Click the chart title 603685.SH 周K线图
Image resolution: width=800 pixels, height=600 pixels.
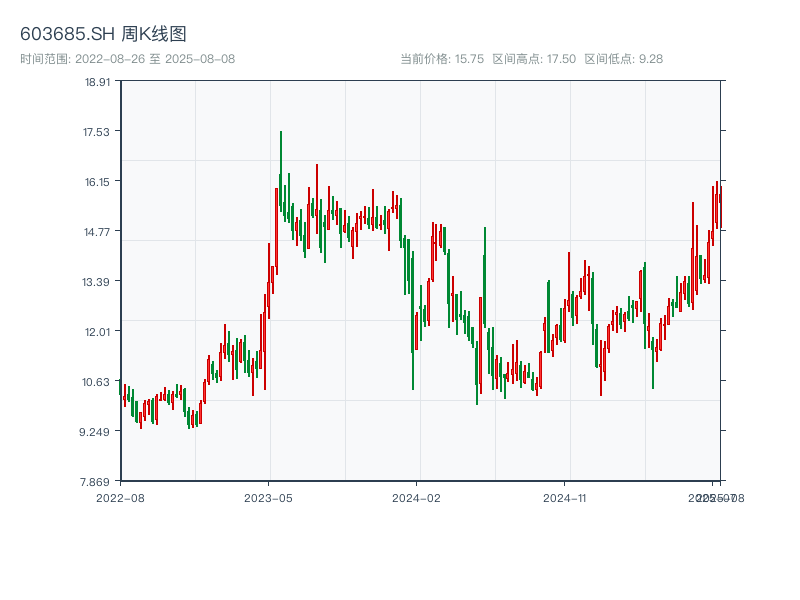(103, 34)
